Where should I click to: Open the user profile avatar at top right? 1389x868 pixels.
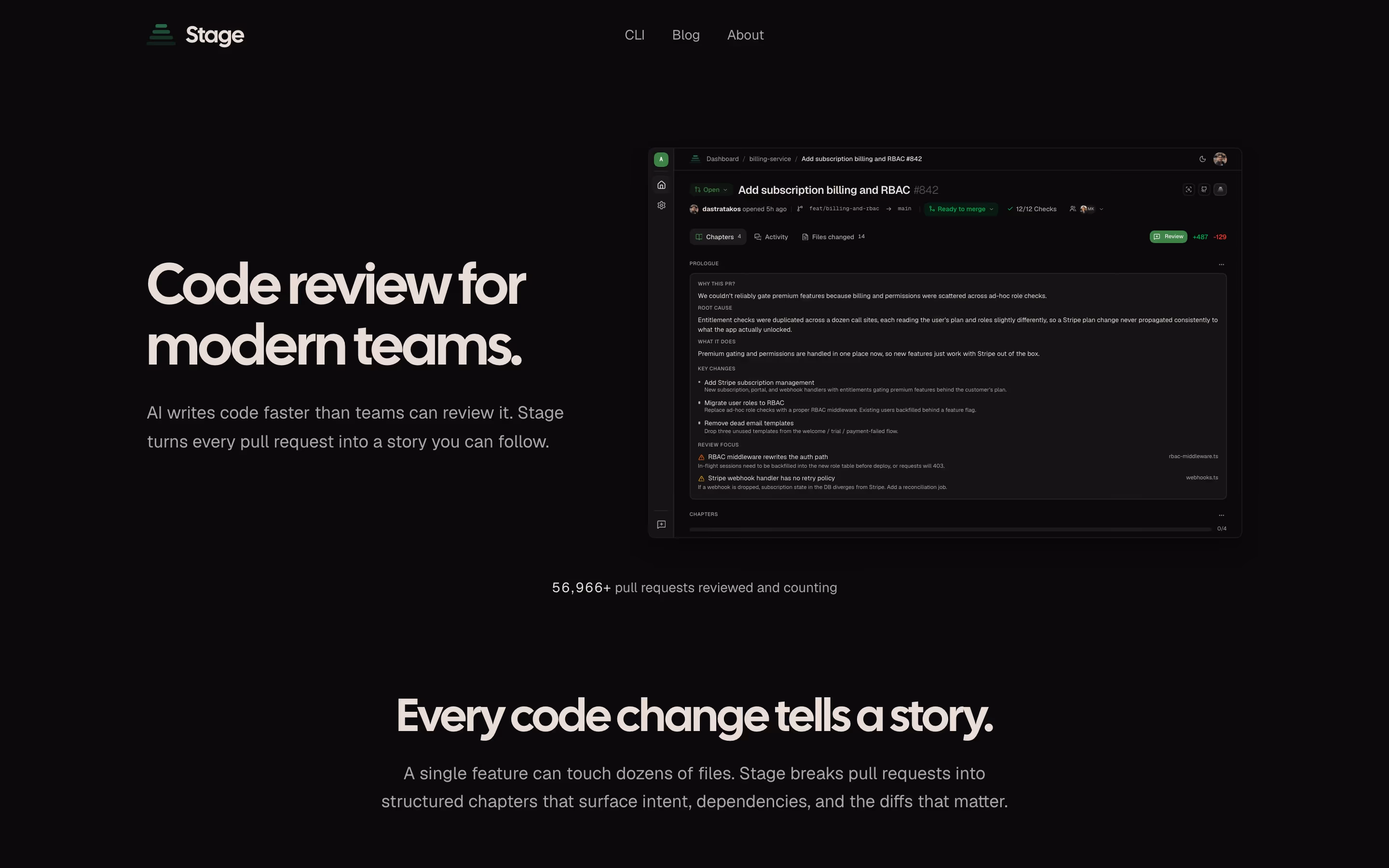(1220, 159)
